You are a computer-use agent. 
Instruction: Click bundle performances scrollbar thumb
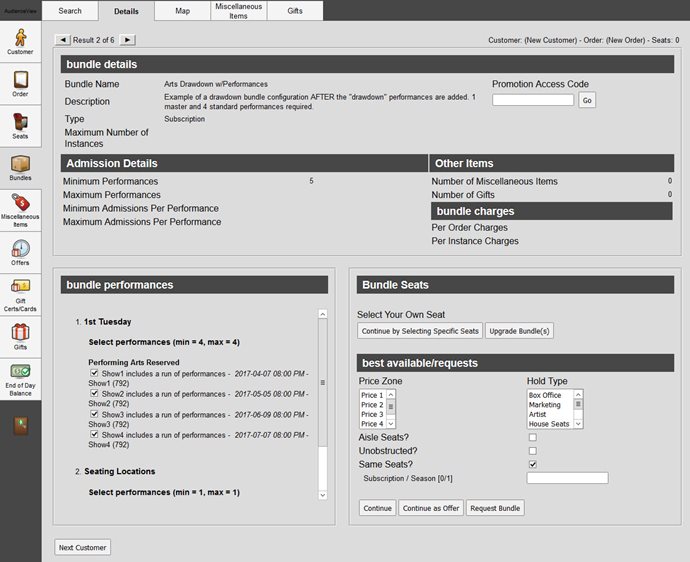click(x=323, y=382)
